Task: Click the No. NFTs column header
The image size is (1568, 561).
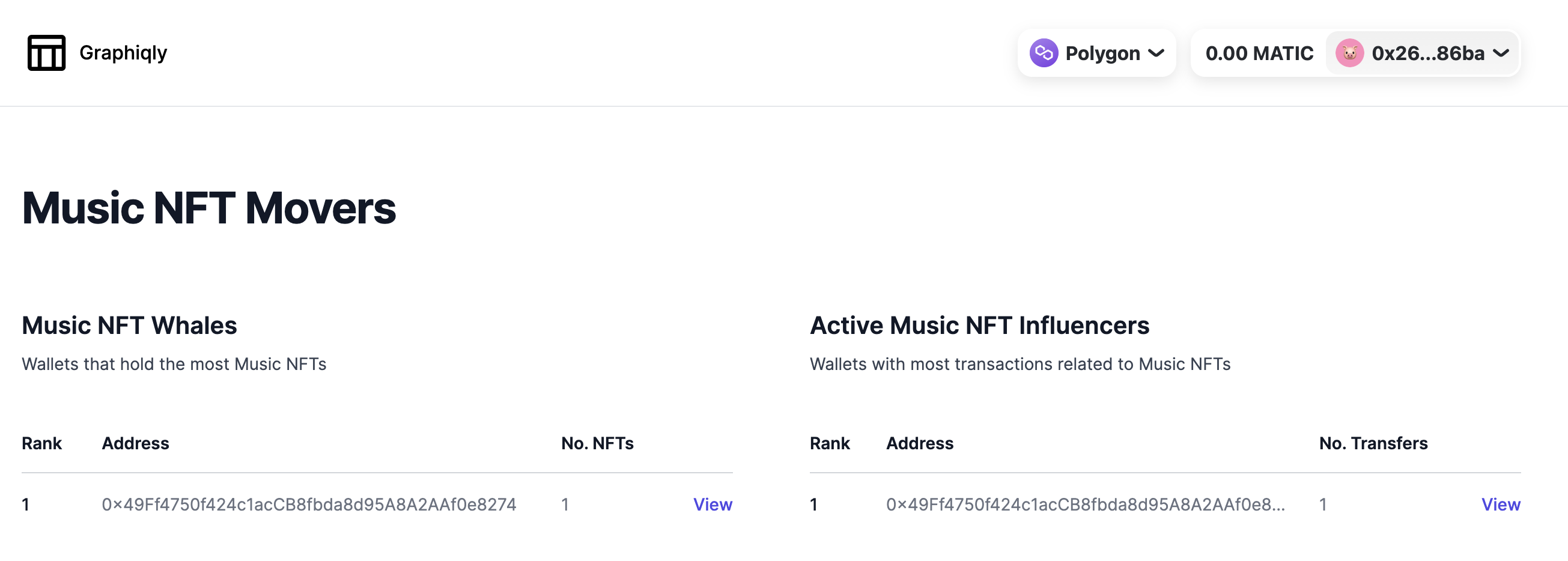Action: (x=597, y=443)
